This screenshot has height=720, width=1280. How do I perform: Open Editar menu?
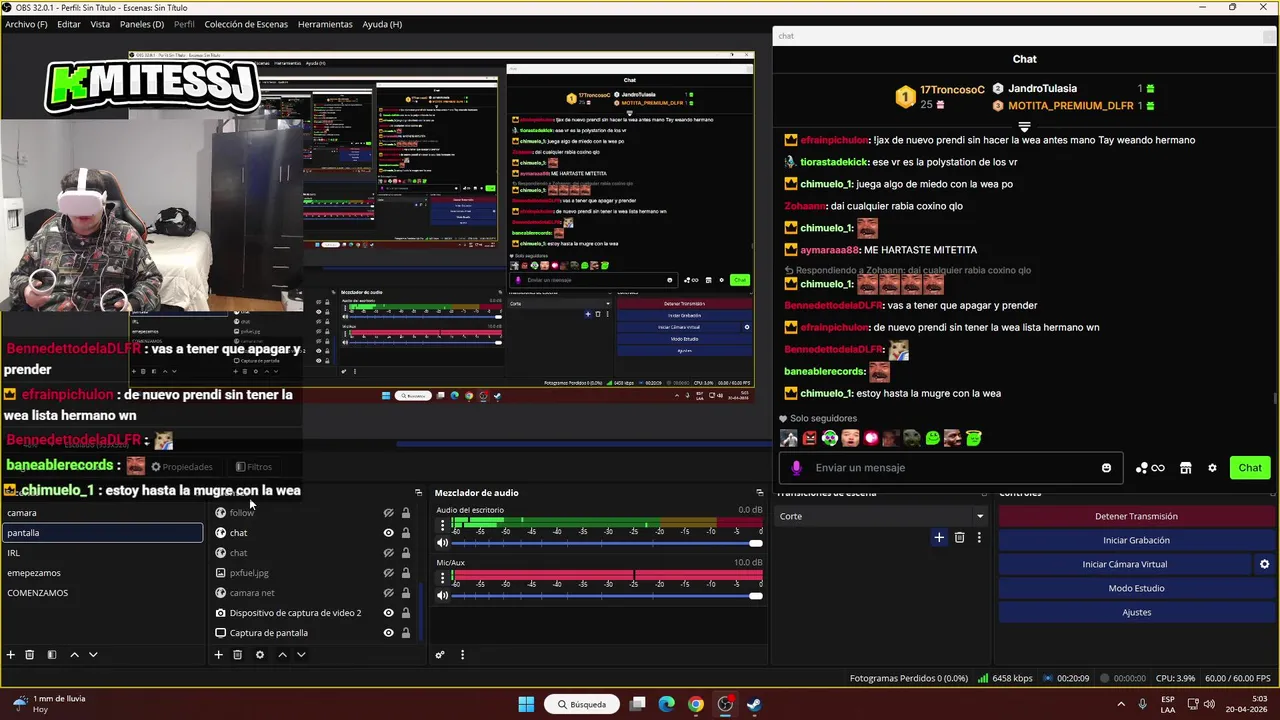69,24
